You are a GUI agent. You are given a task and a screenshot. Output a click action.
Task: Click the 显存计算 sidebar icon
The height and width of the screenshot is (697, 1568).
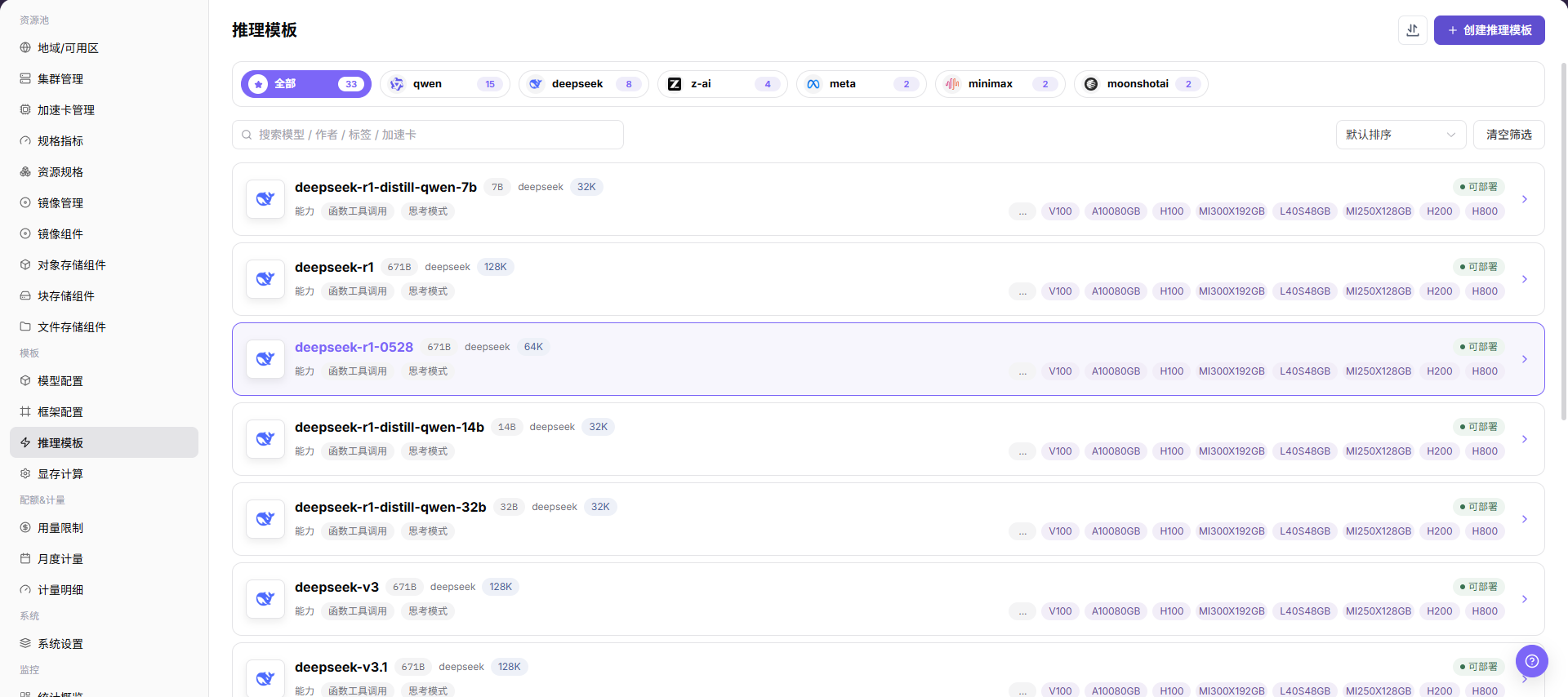(25, 474)
